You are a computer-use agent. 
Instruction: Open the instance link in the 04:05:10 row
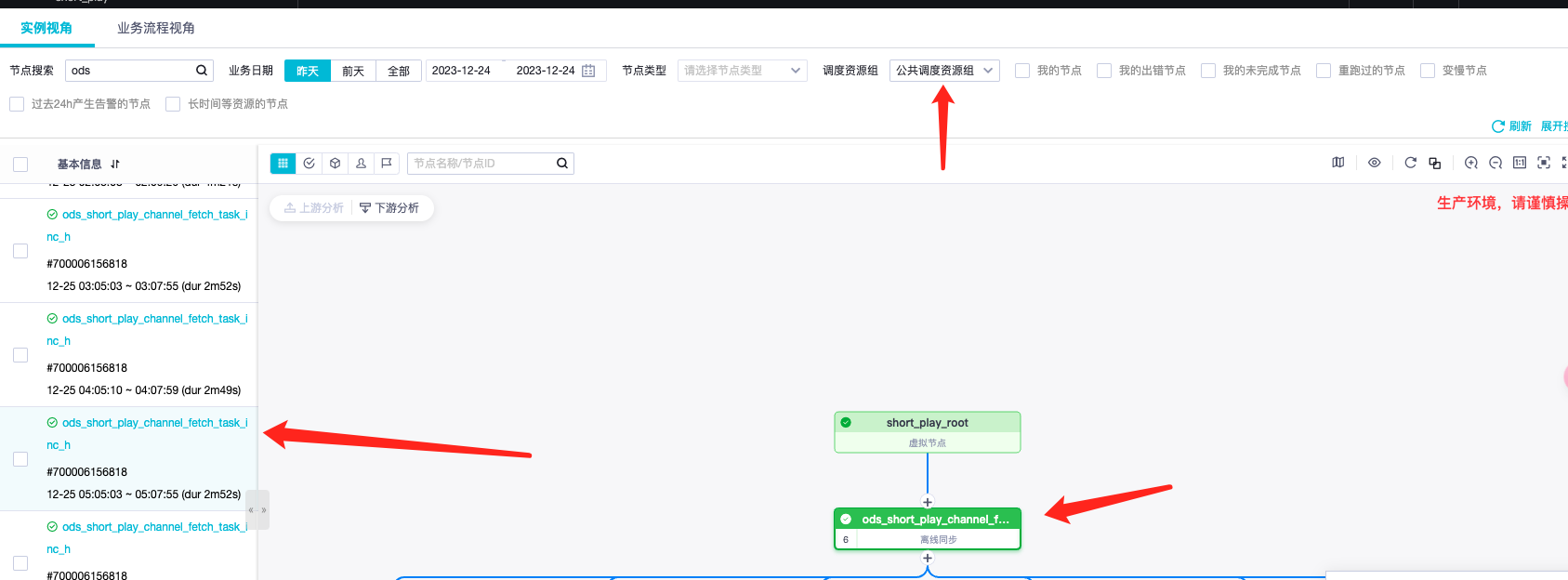tap(148, 330)
